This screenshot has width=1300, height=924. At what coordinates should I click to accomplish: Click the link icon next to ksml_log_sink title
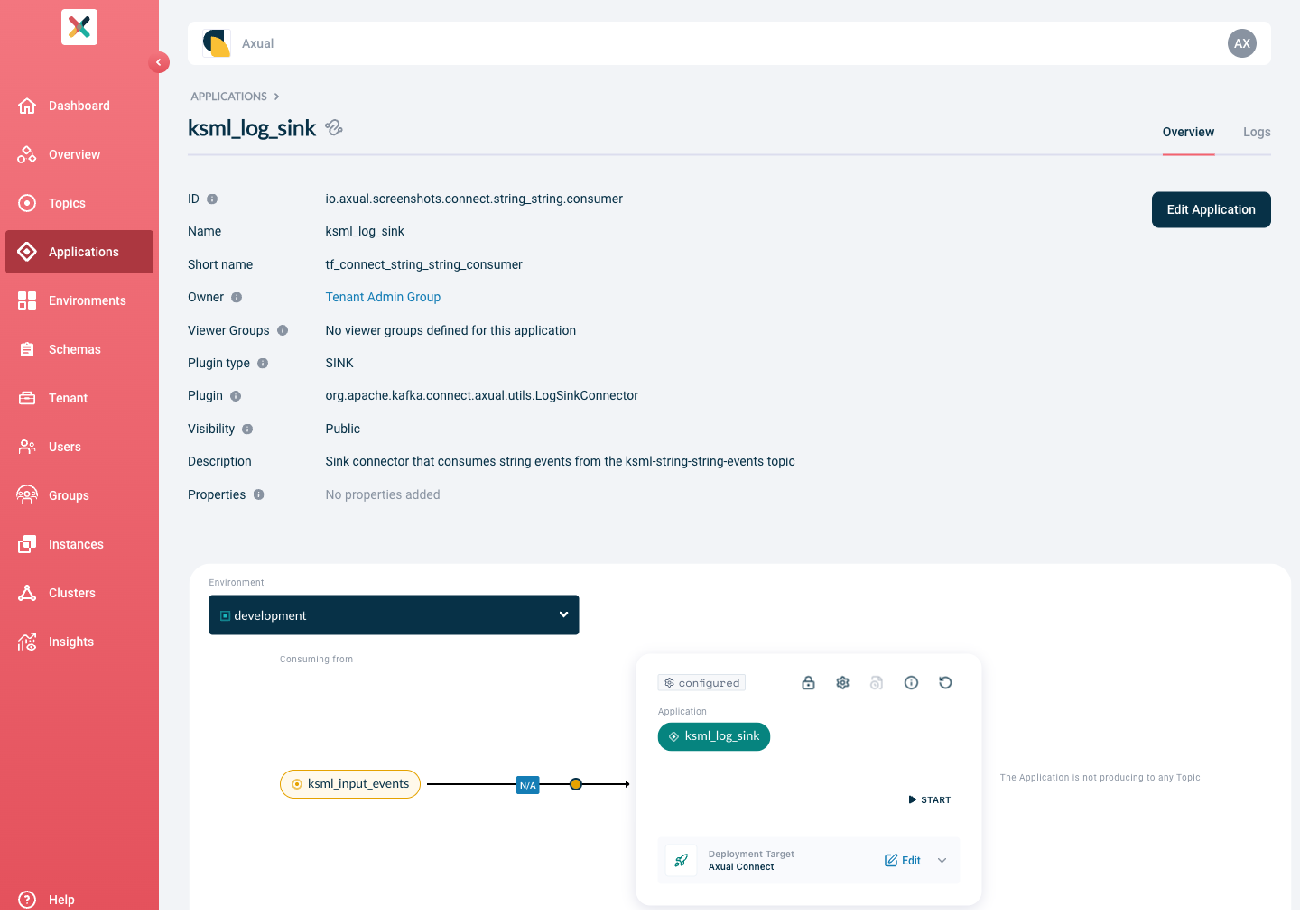click(x=334, y=128)
